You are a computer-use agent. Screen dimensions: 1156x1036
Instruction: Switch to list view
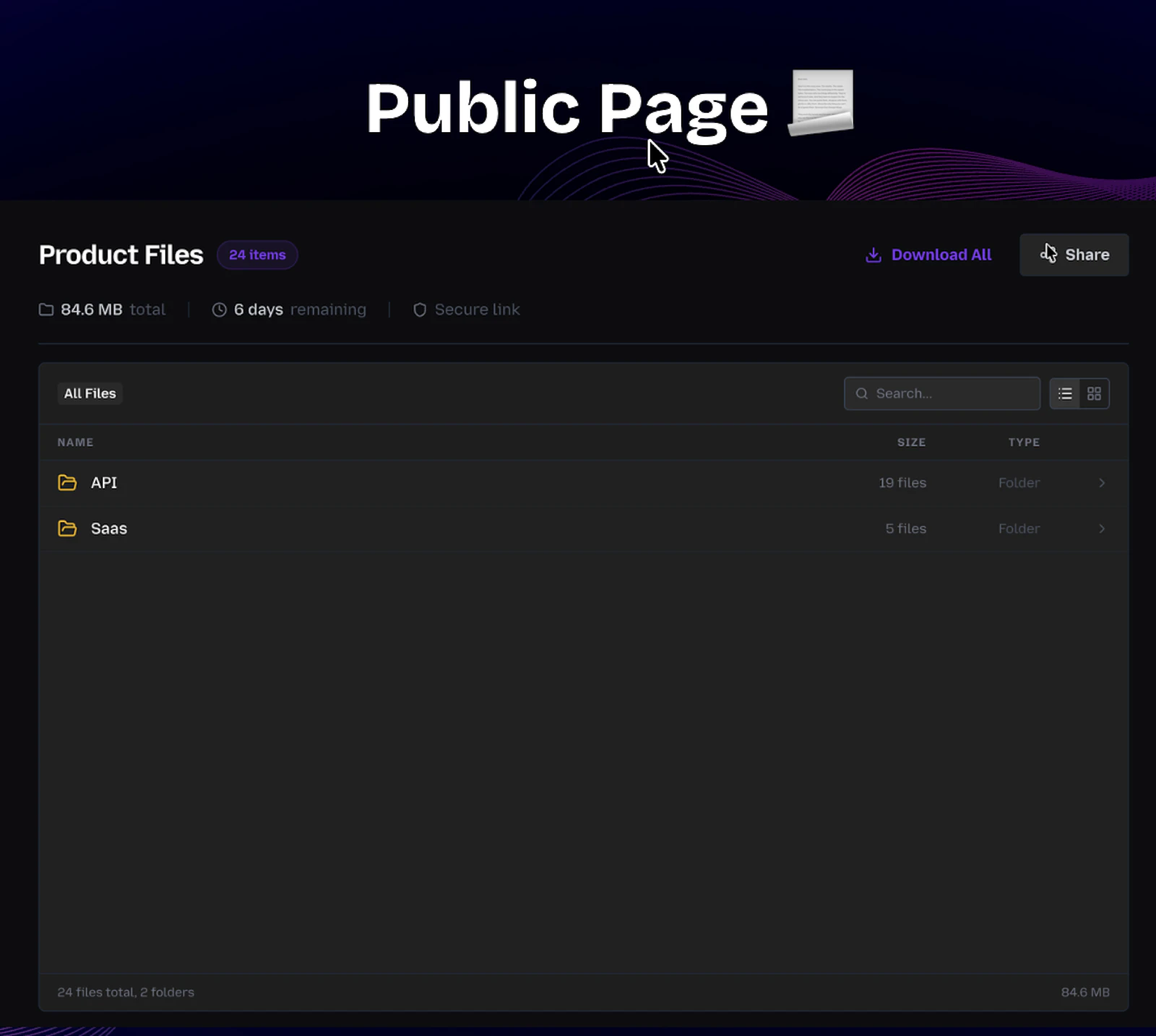pyautogui.click(x=1064, y=393)
